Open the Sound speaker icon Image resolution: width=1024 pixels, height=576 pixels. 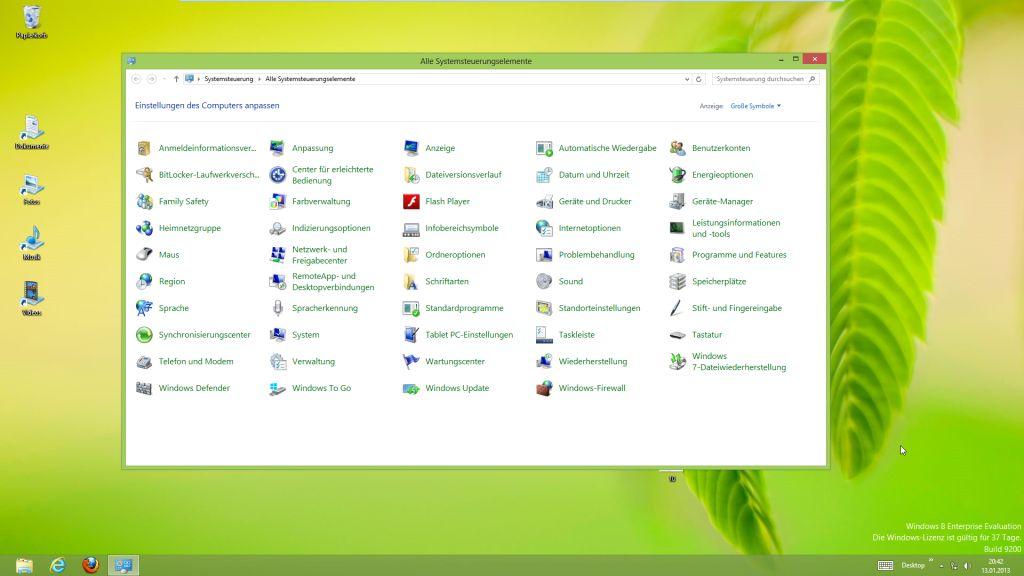point(544,281)
